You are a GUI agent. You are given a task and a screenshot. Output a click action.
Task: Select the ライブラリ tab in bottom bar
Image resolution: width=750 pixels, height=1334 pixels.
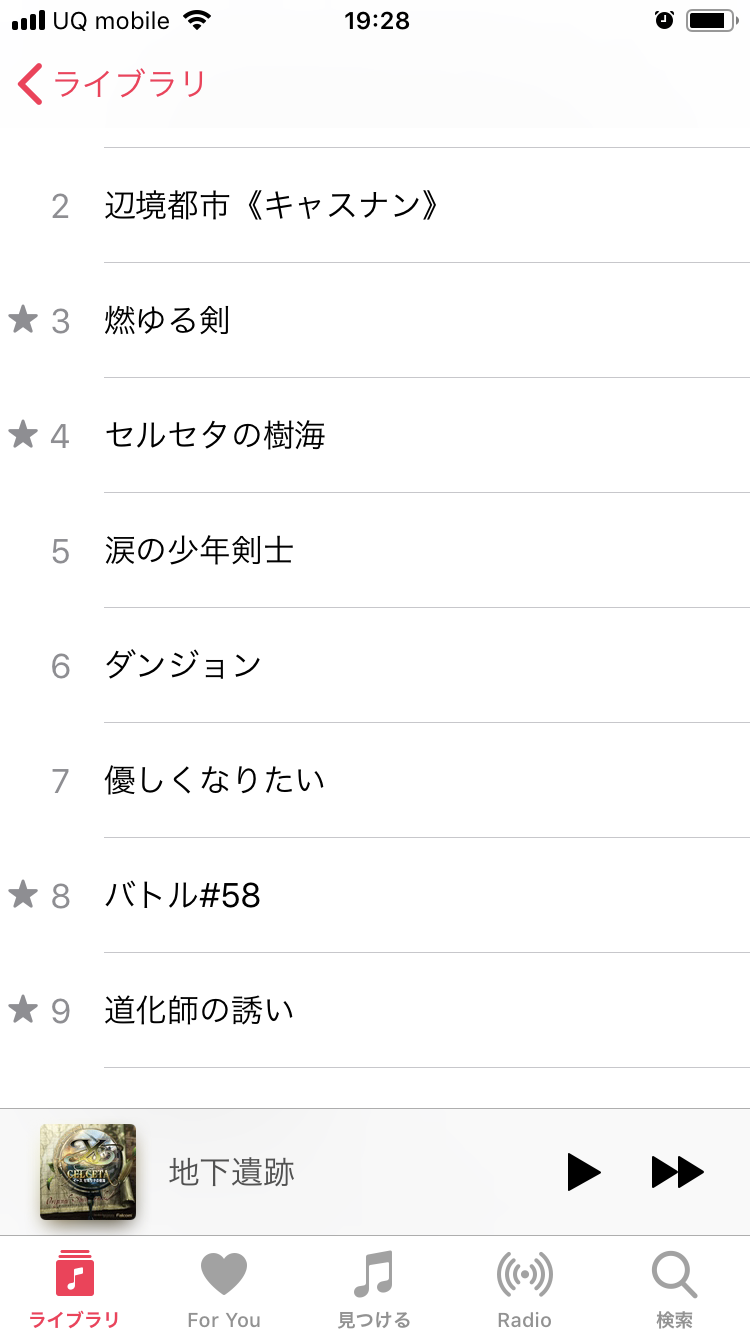75,1290
